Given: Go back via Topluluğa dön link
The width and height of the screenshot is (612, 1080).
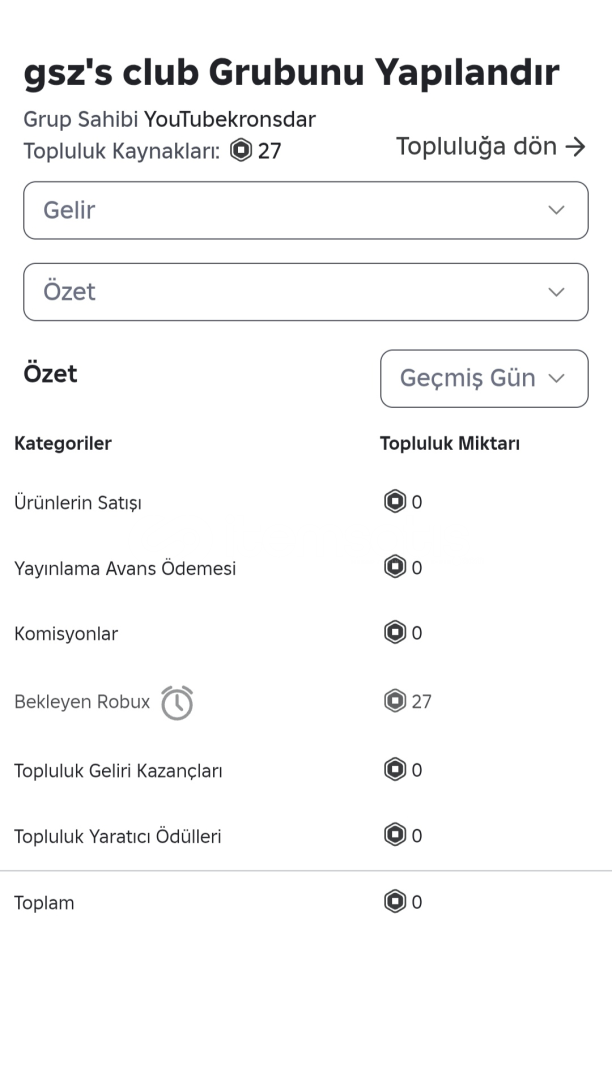Looking at the screenshot, I should point(490,146).
